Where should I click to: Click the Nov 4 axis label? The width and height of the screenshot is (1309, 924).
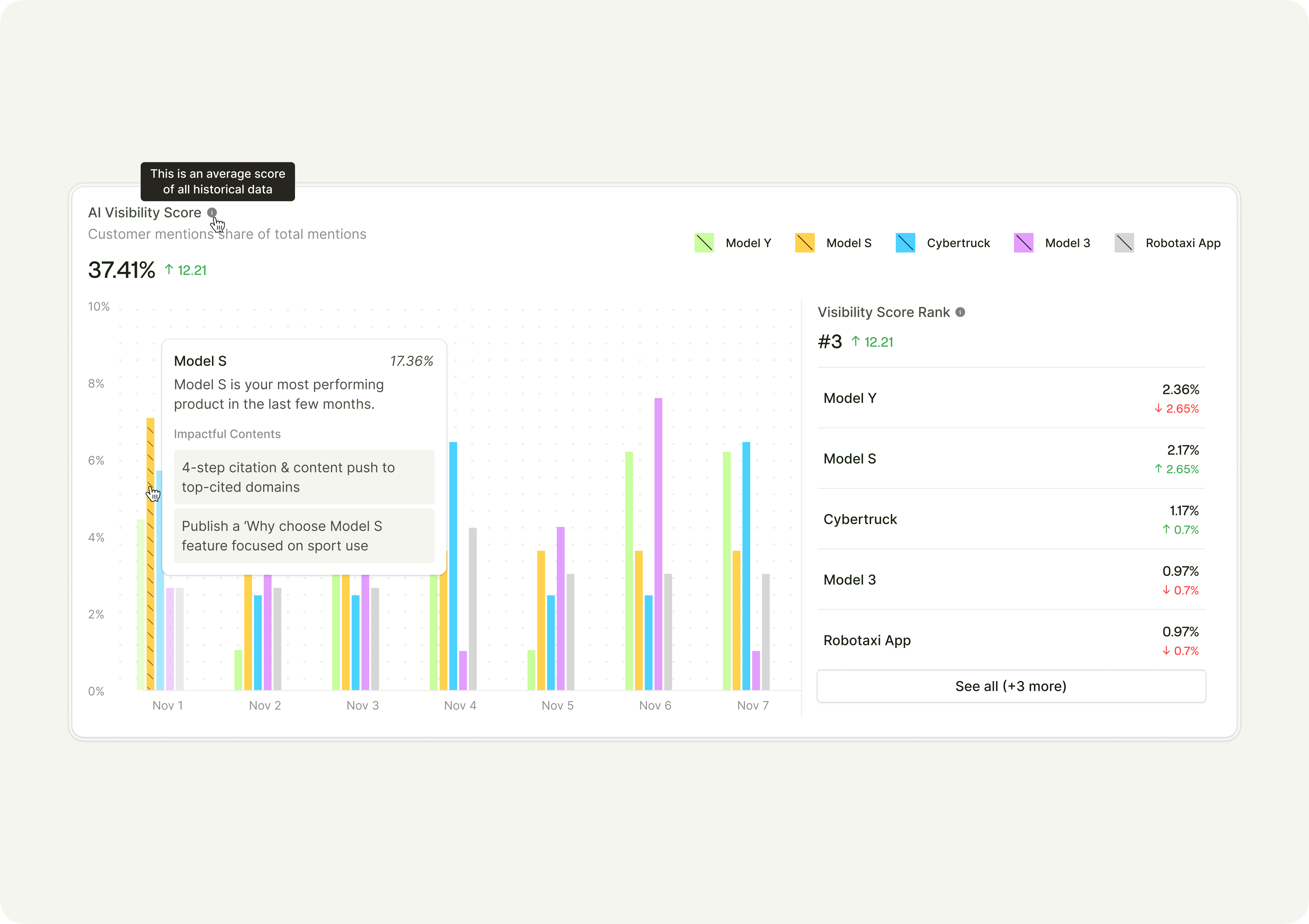(460, 706)
